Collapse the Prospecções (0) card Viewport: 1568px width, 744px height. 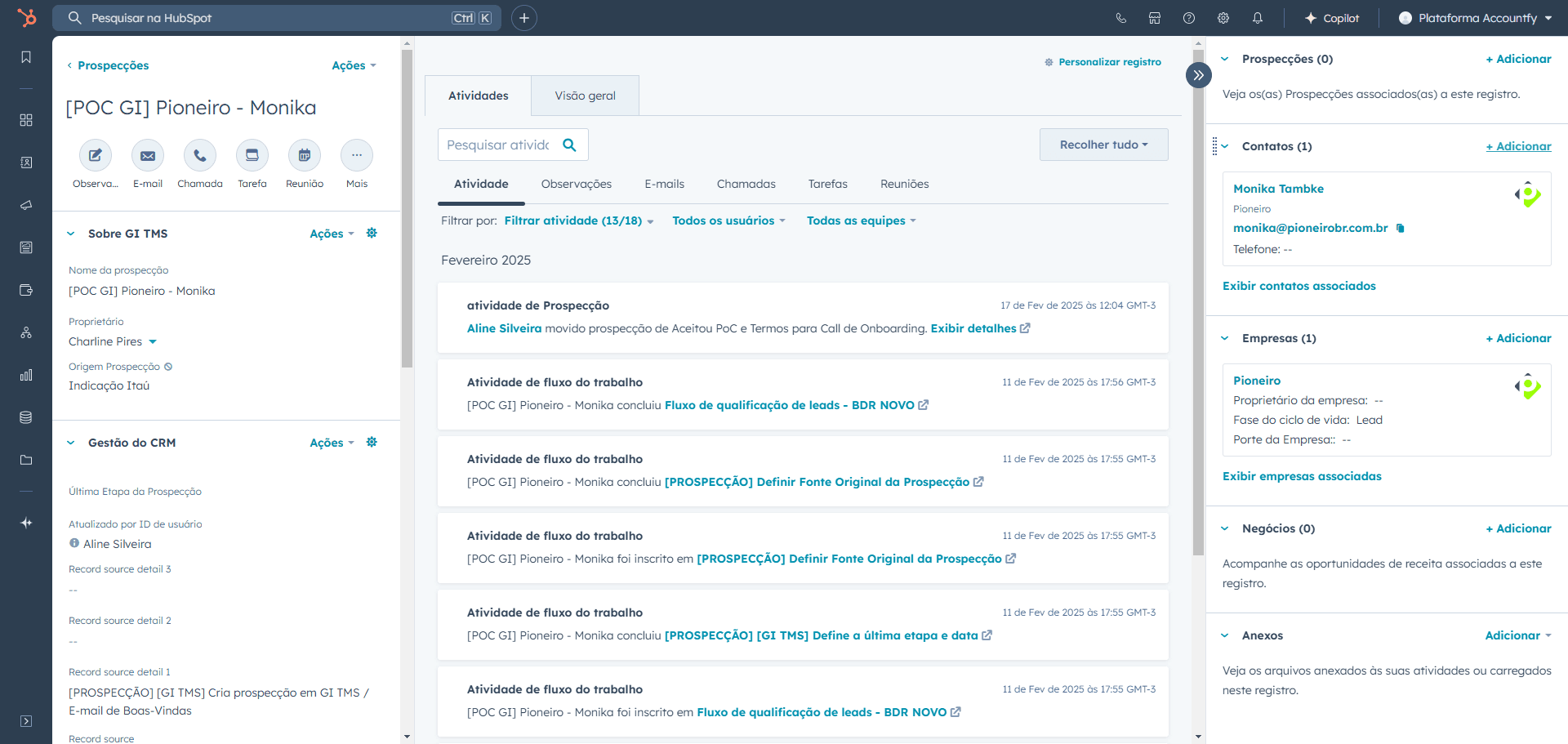[x=1225, y=59]
